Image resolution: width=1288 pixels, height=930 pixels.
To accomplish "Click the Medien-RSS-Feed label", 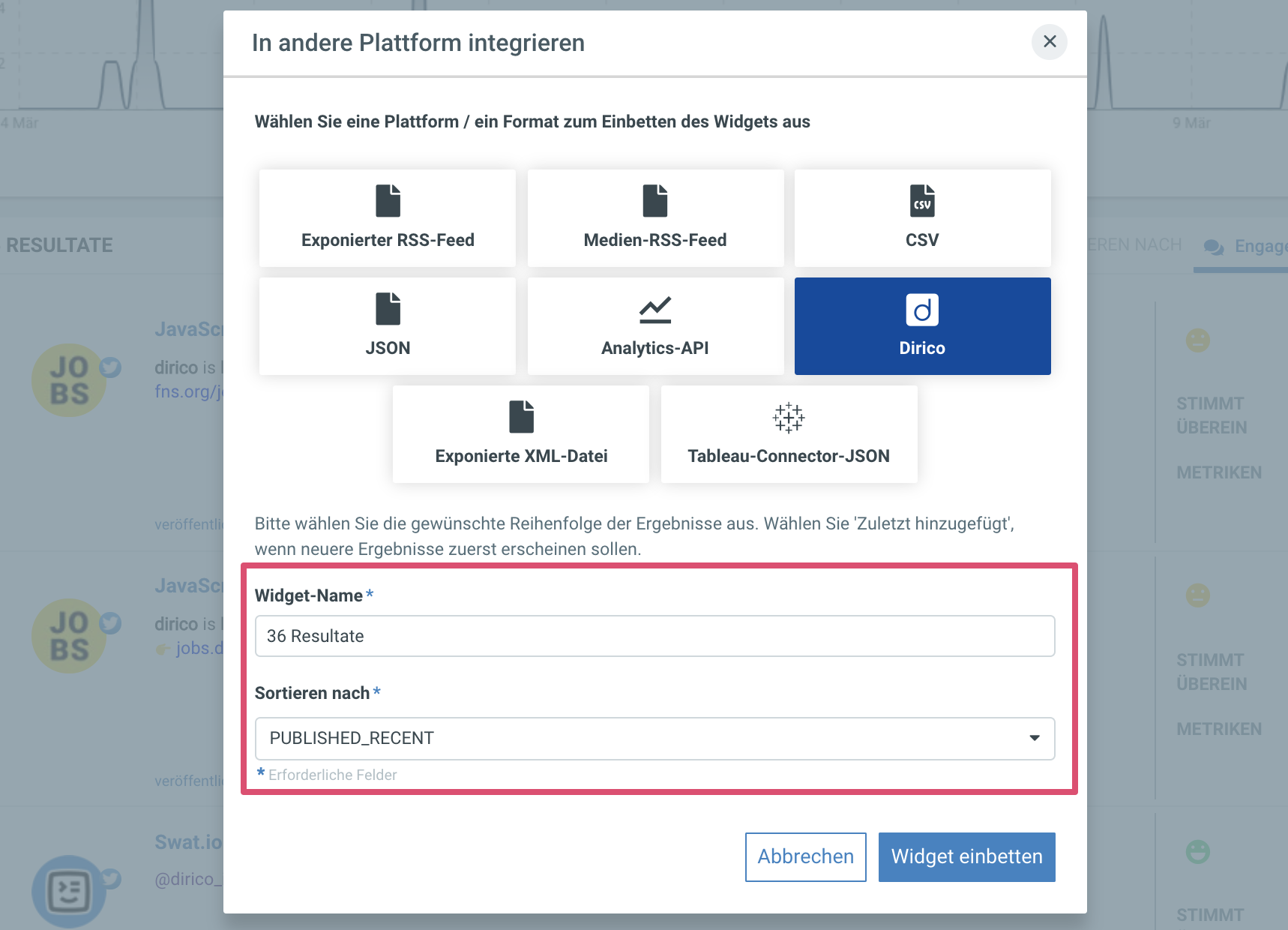I will [x=655, y=240].
